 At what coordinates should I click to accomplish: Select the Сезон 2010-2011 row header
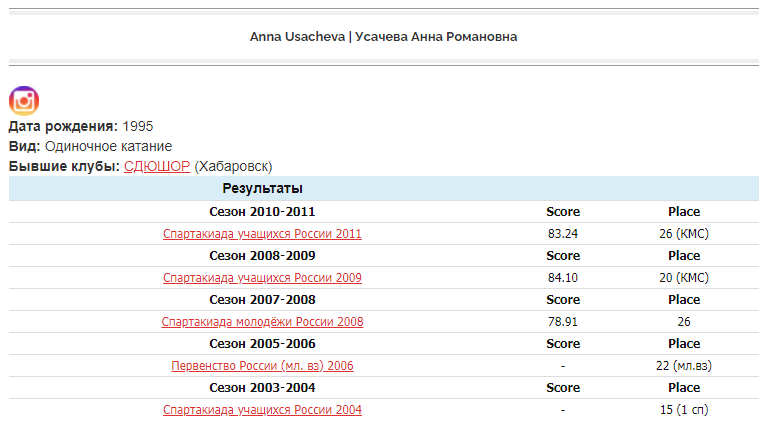click(262, 212)
